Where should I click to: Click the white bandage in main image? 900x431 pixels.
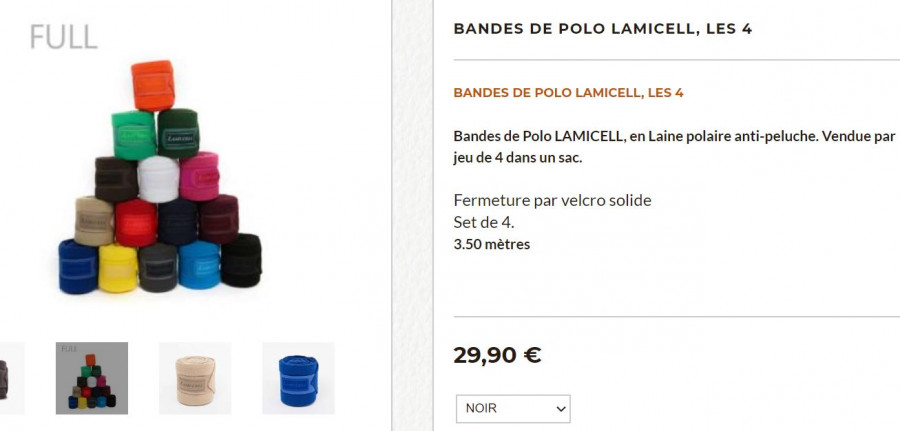pyautogui.click(x=158, y=179)
